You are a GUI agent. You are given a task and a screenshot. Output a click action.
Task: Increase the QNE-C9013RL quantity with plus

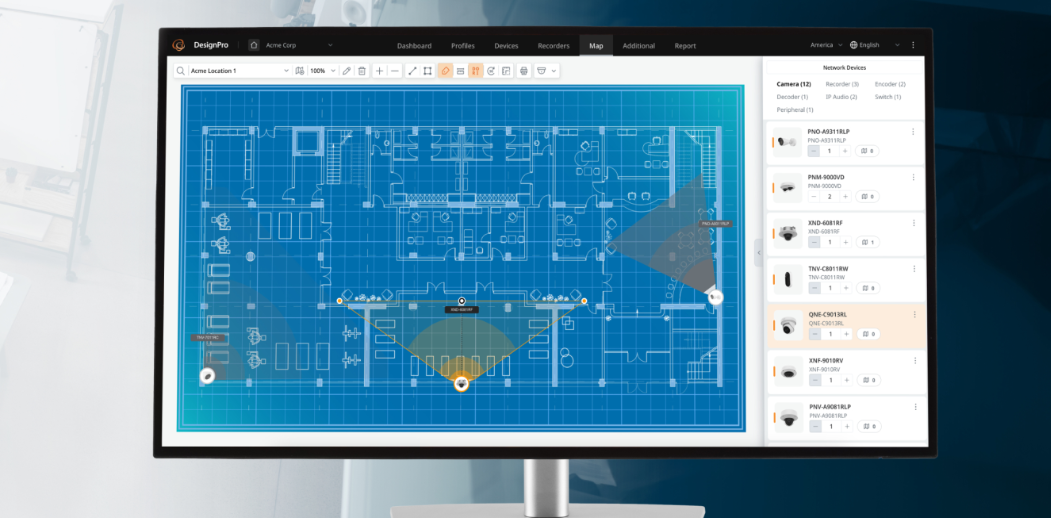pos(847,334)
